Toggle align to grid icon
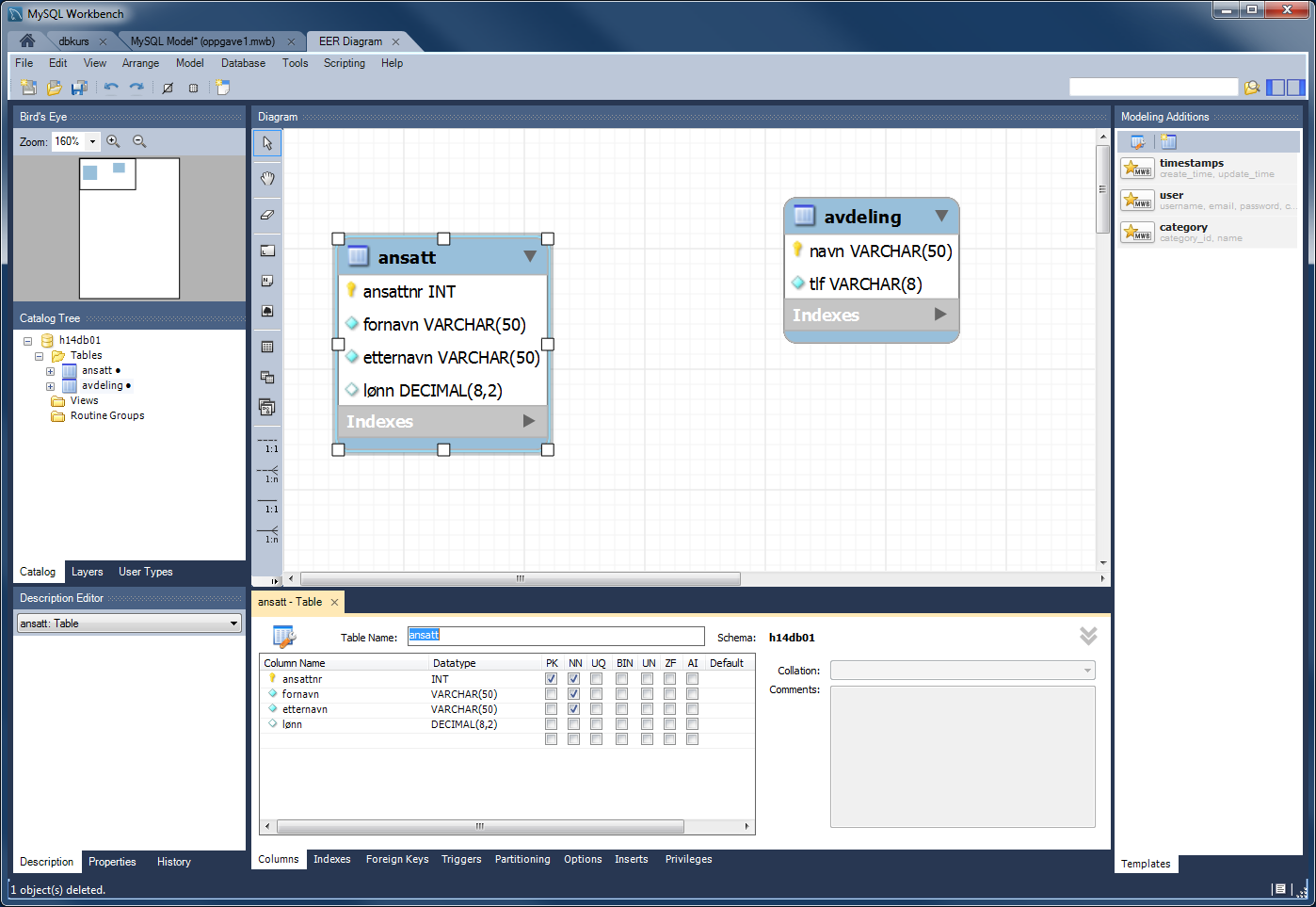This screenshot has height=907, width=1316. pyautogui.click(x=193, y=88)
